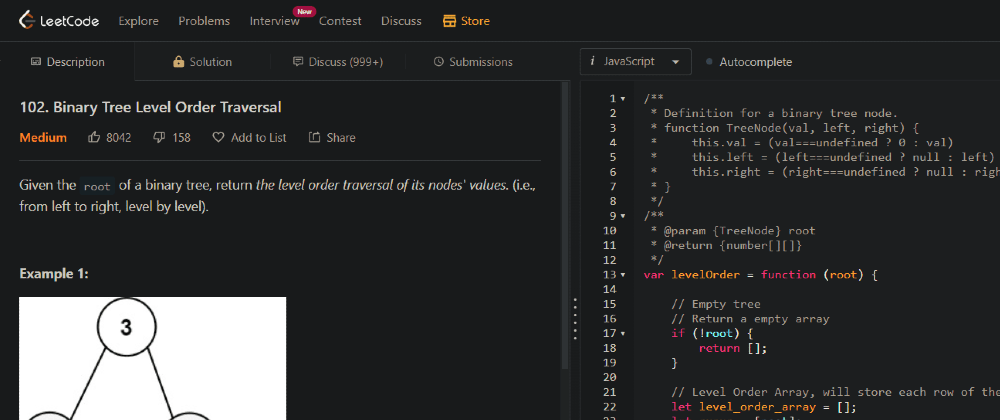The image size is (1000, 420).
Task: Click the @return {number[][]} line
Action: point(726,245)
